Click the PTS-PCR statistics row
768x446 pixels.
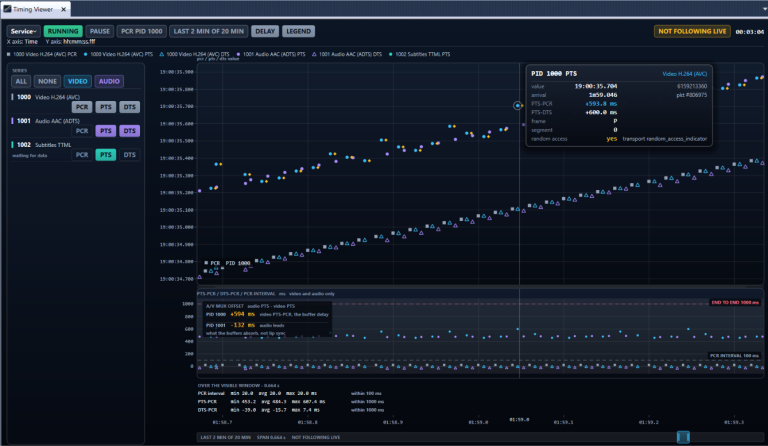tap(291, 401)
